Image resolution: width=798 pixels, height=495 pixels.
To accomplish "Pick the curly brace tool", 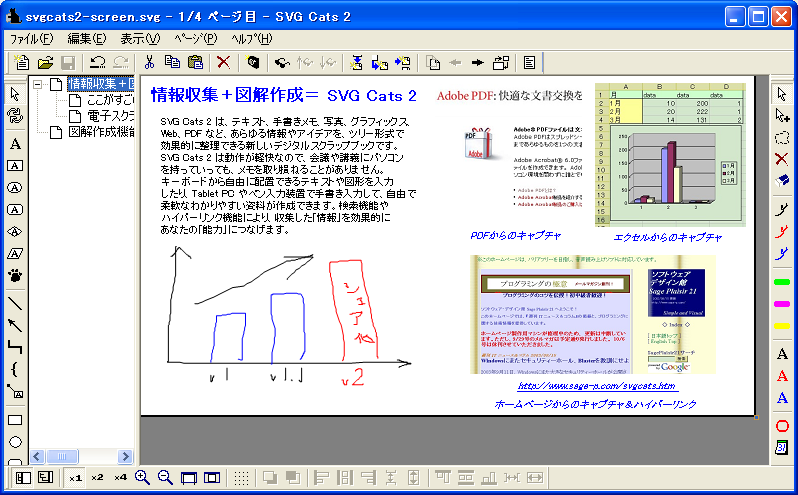I will pyautogui.click(x=16, y=369).
